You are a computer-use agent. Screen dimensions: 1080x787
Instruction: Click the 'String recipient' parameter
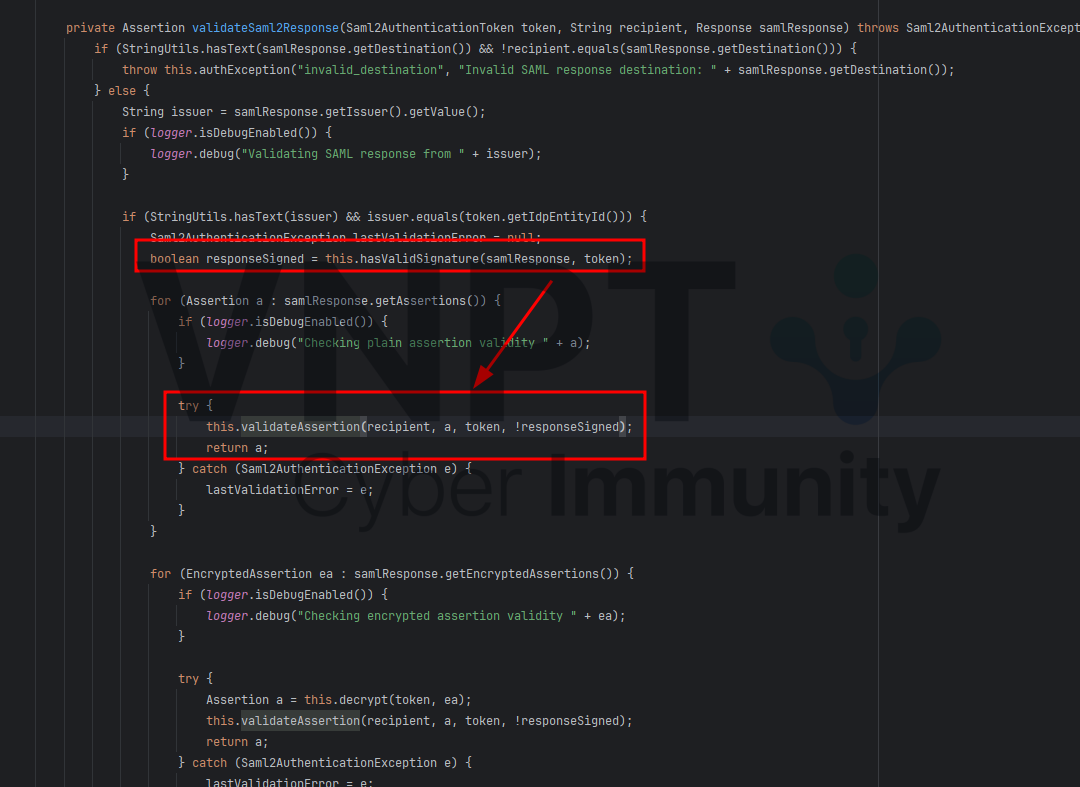pyautogui.click(x=625, y=28)
